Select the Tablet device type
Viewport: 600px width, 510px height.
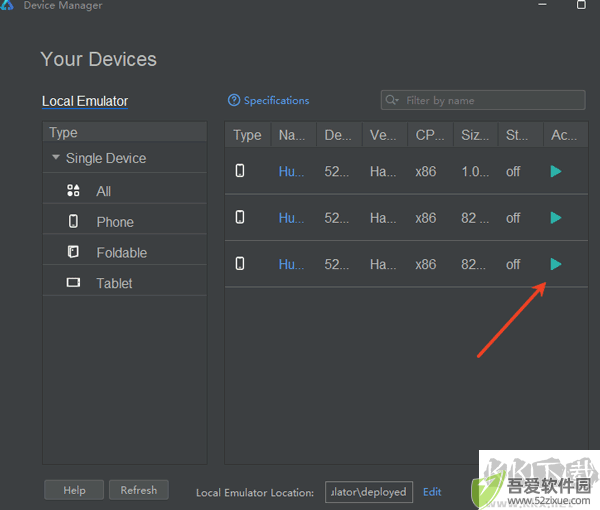(125, 283)
